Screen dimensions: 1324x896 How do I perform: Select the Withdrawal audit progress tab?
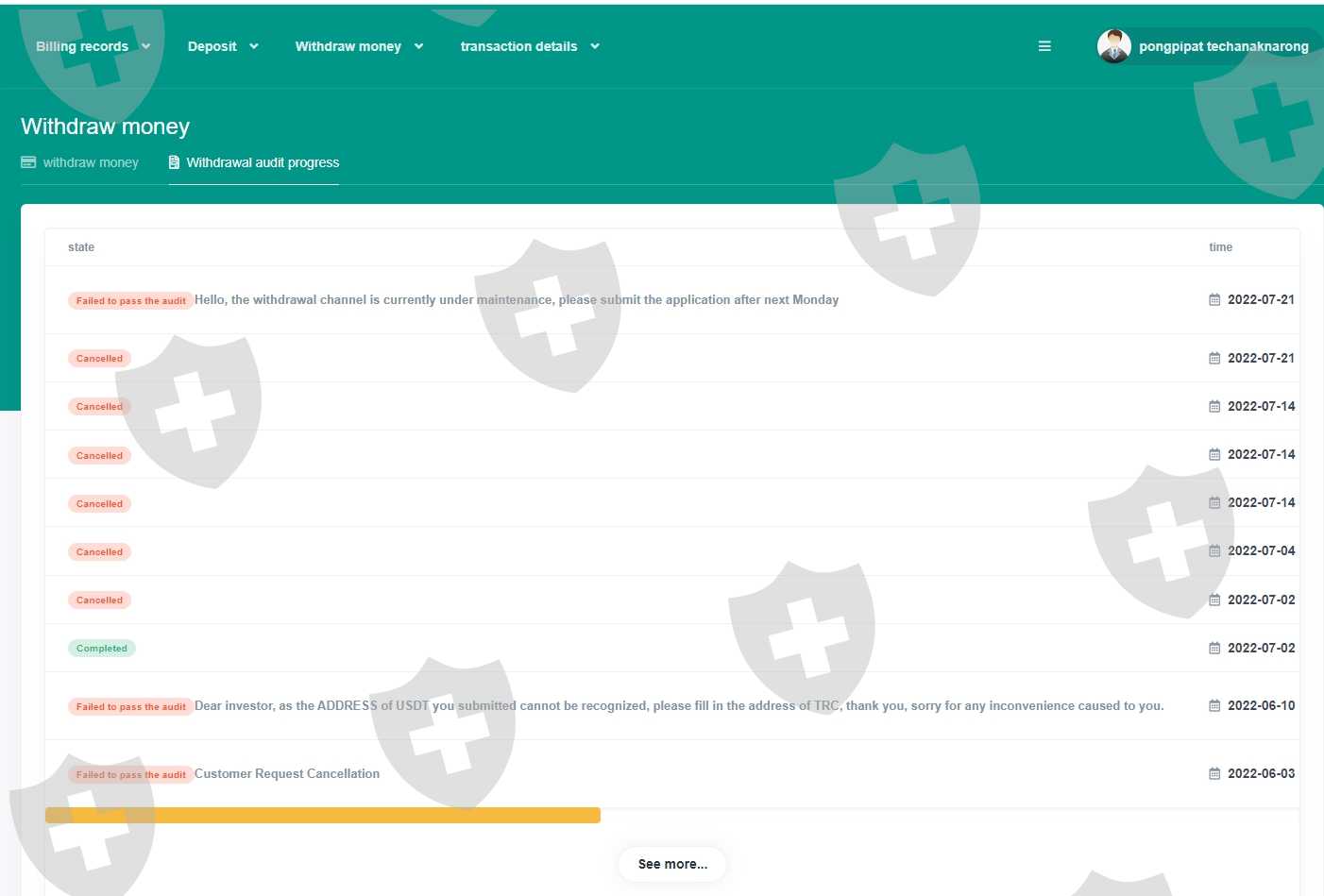263,162
